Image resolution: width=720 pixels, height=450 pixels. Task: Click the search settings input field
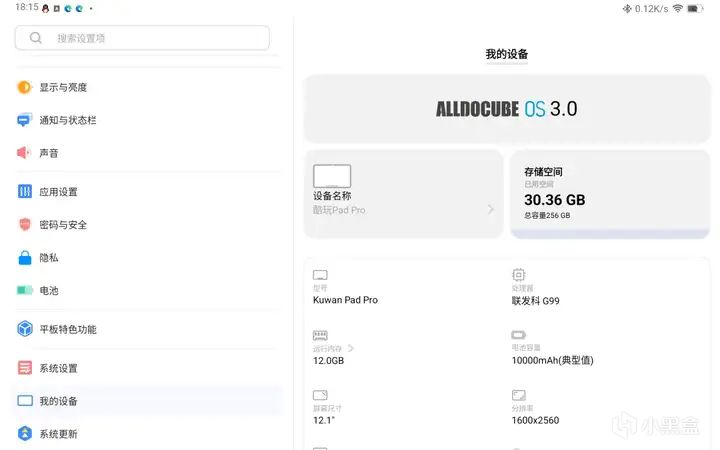coord(142,38)
